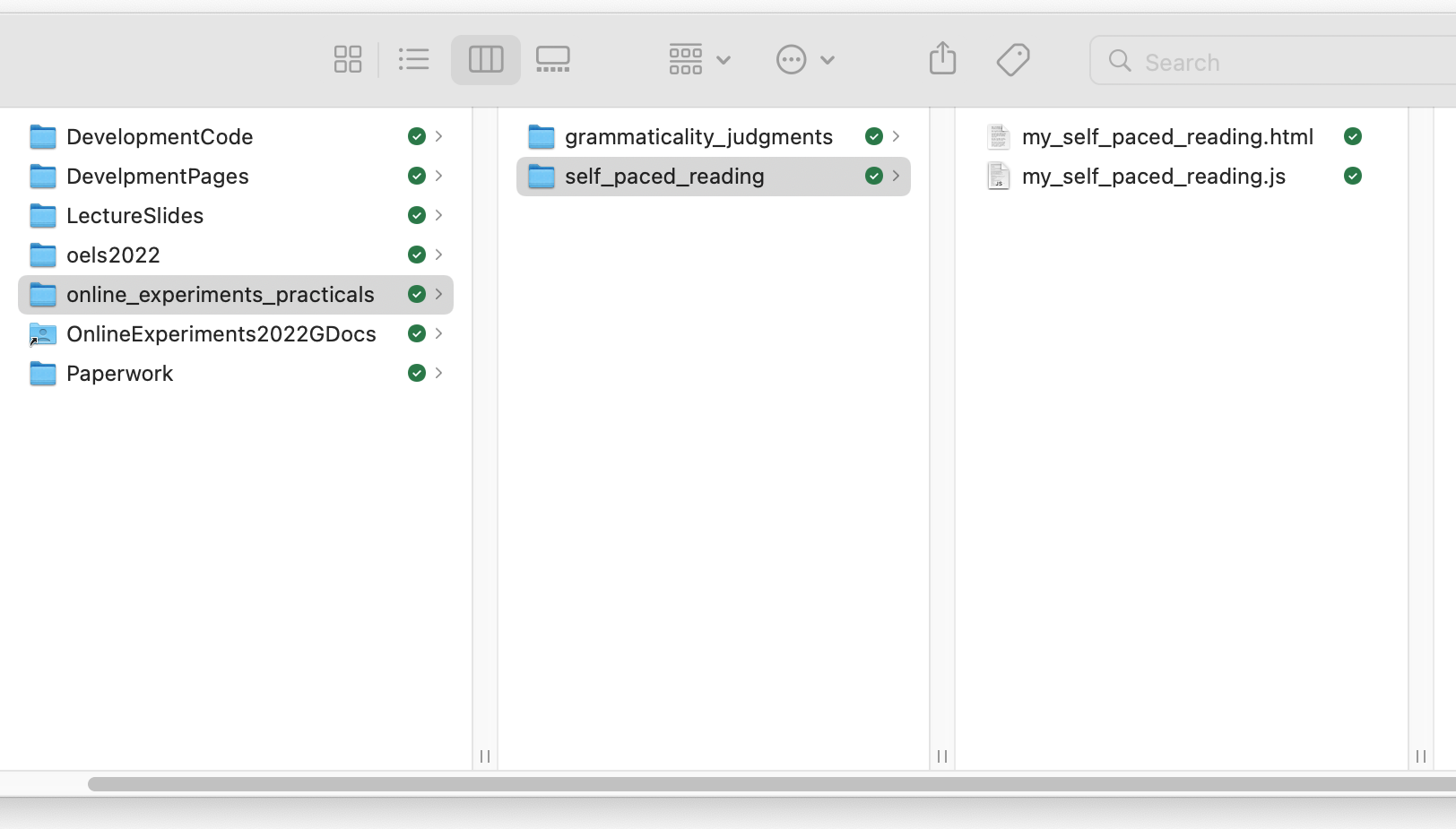Click oels2022 folder icon
The width and height of the screenshot is (1456, 829).
(x=43, y=255)
